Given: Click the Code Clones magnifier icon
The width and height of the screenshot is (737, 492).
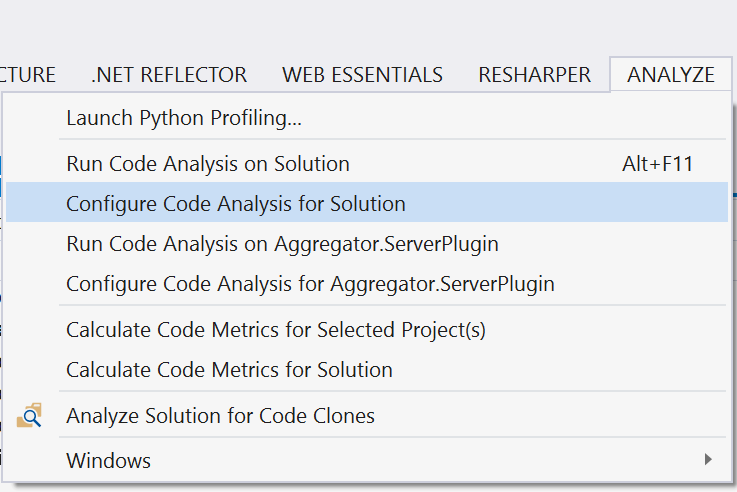Looking at the screenshot, I should point(30,416).
